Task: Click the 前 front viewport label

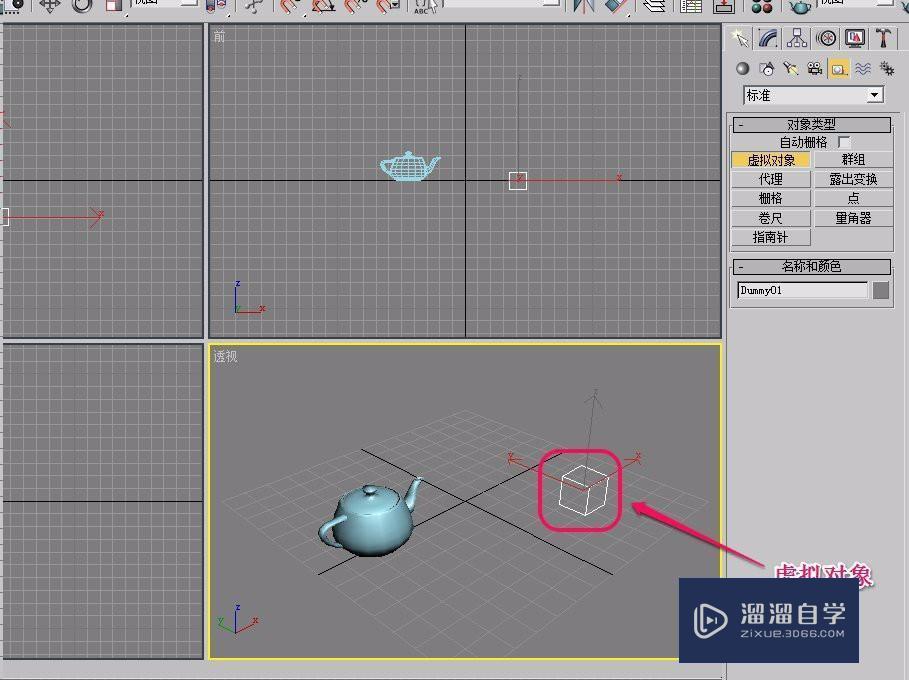Action: point(219,37)
